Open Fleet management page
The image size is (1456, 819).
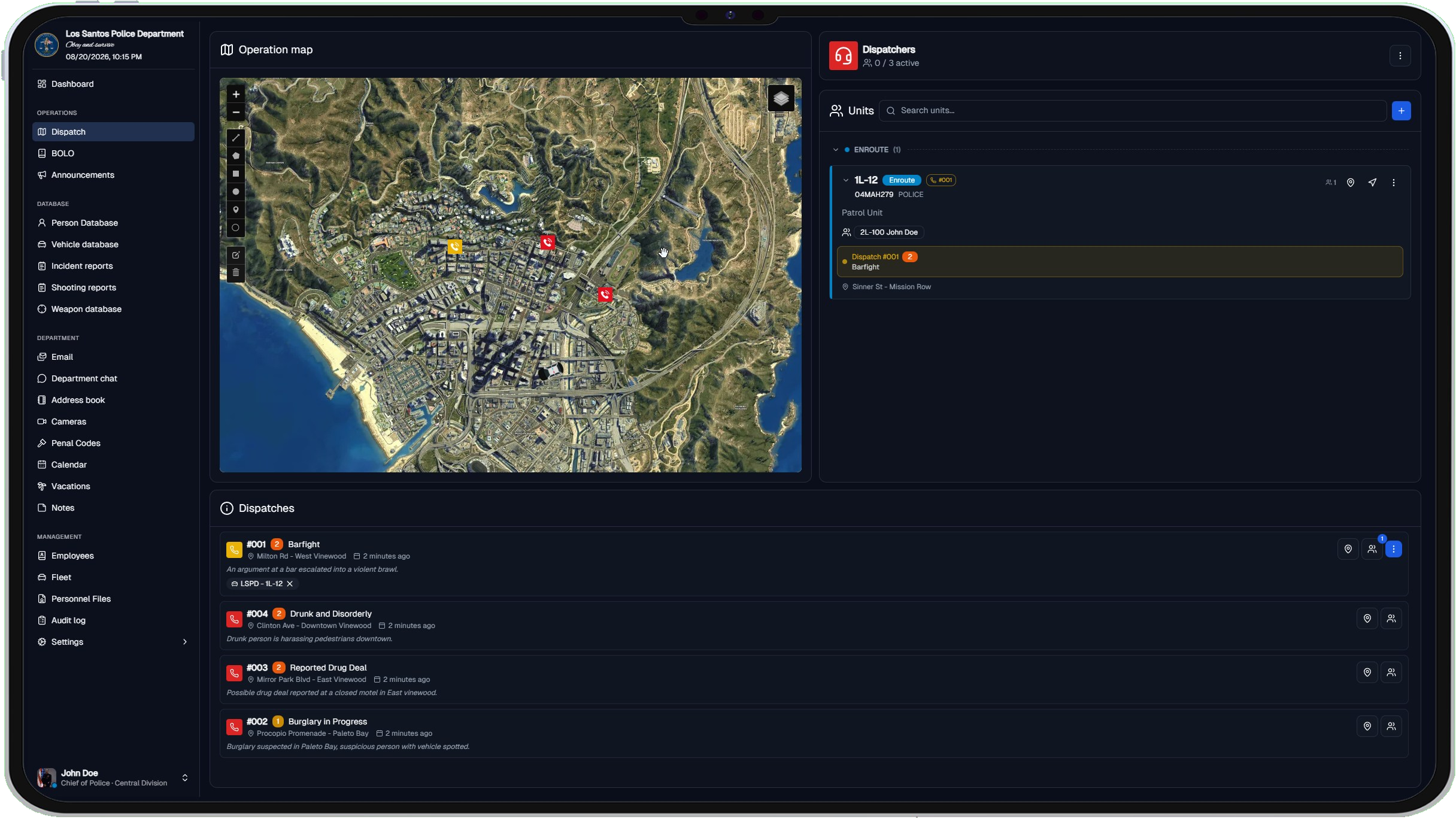pyautogui.click(x=113, y=577)
